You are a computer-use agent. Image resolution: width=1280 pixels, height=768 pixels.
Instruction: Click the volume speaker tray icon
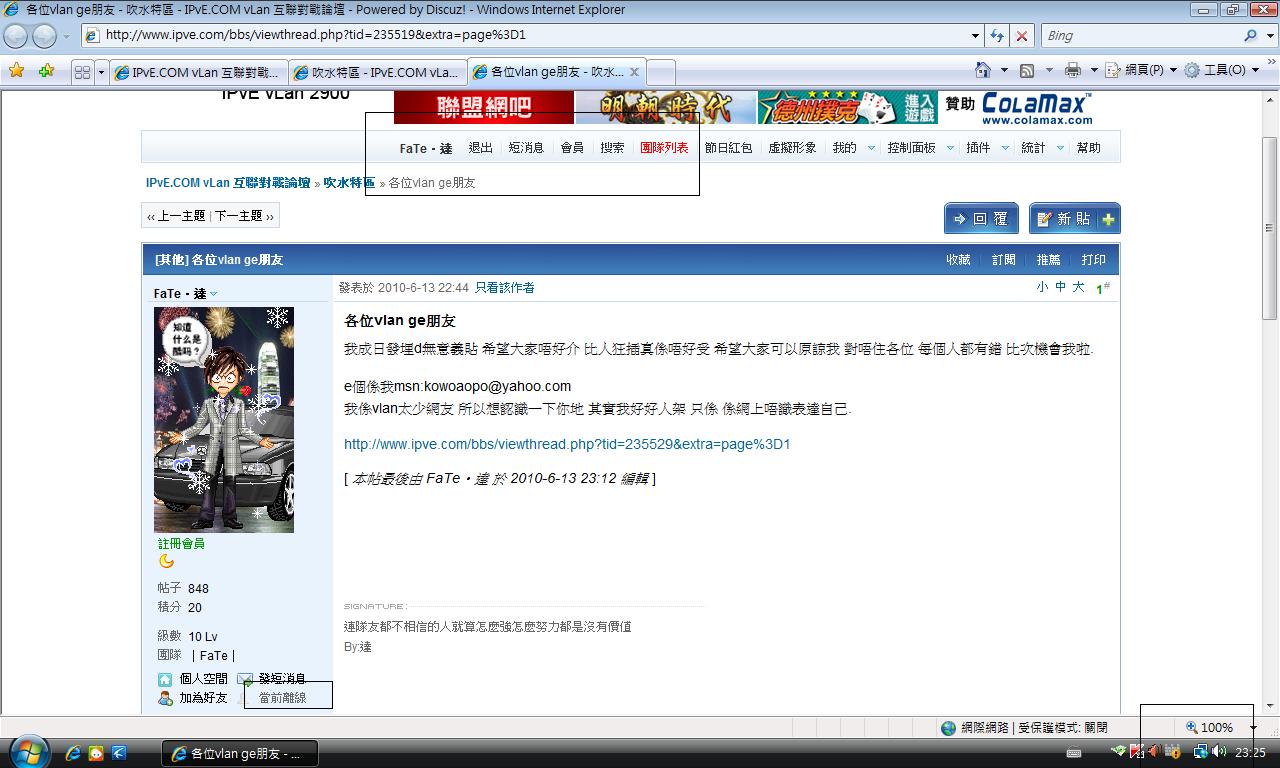(1218, 752)
